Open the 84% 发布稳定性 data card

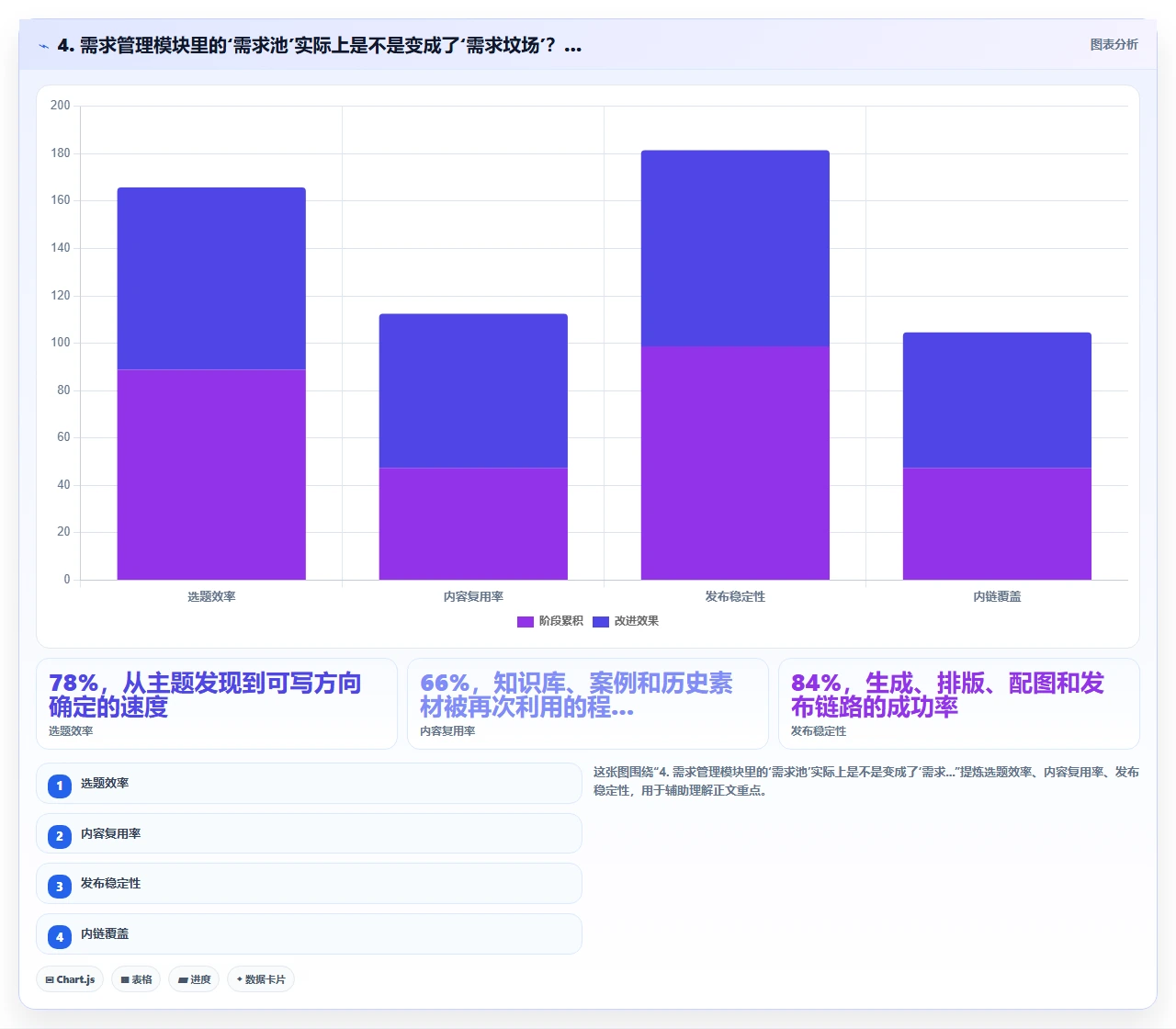(x=959, y=704)
